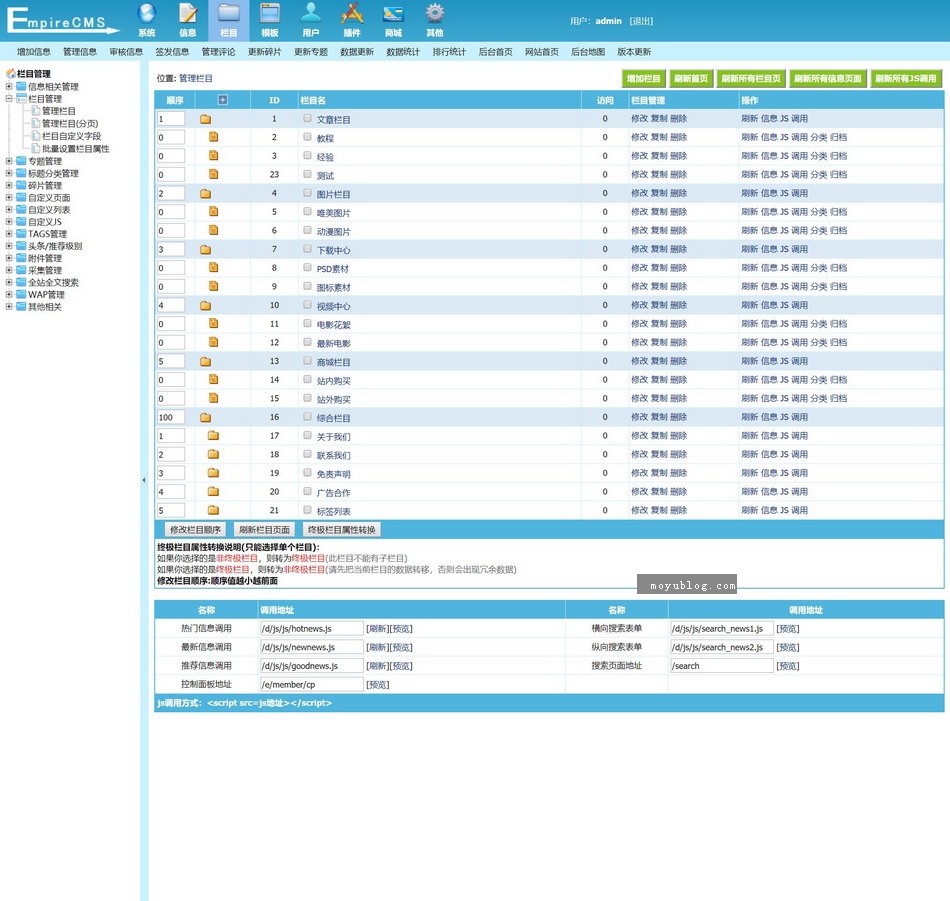Viewport: 950px width, 901px height.
Task: Click the 栏目管理 home icon in sidebar
Action: [11, 73]
